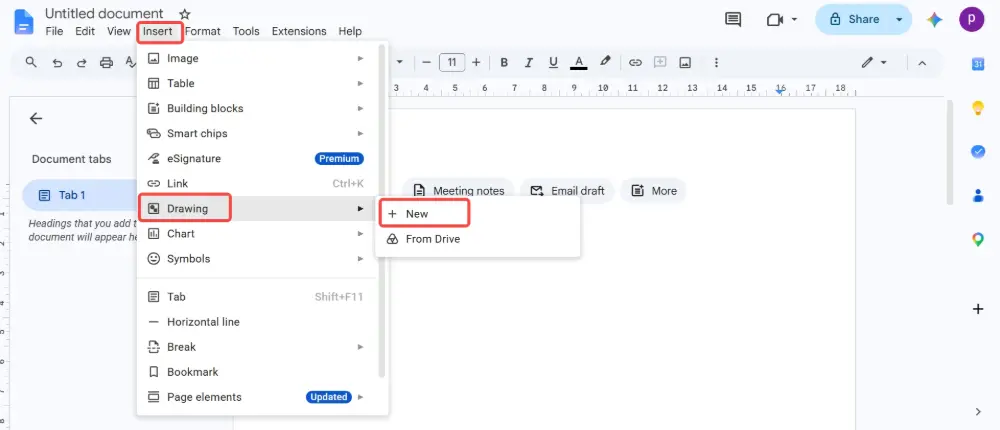The height and width of the screenshot is (430, 1000).
Task: Select Tab in the Insert menu
Action: pos(256,297)
